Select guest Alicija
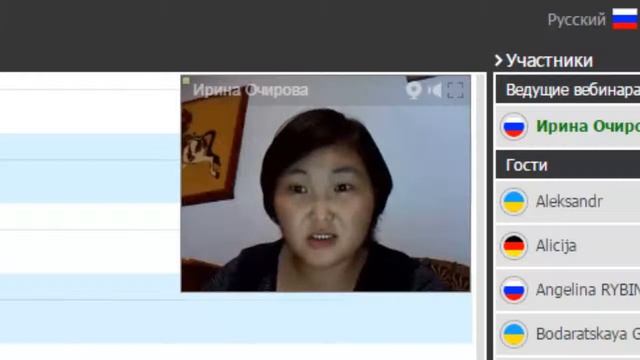Viewport: 640px width, 360px height. click(556, 246)
